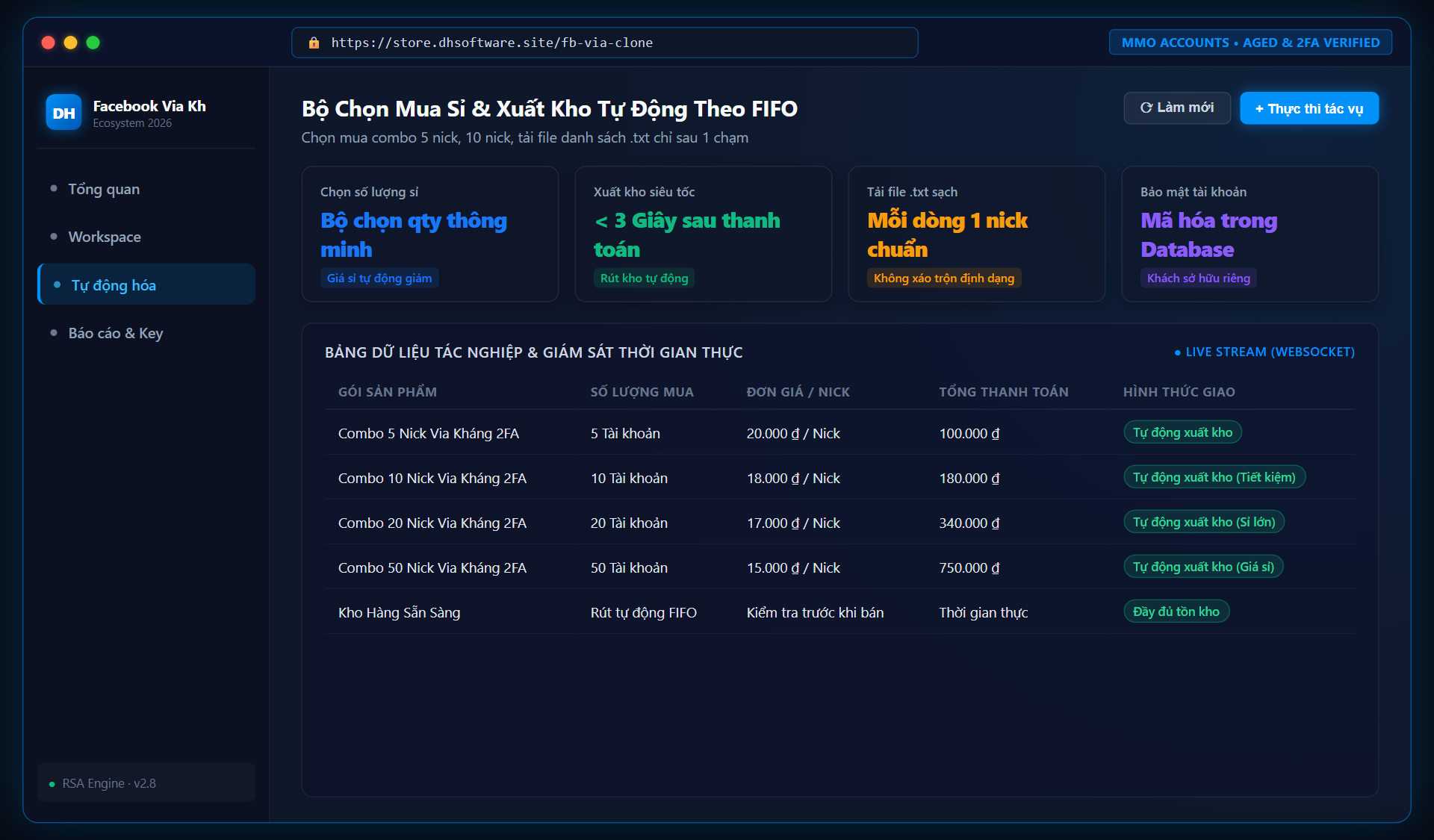Click the yellow minimize window dot

tap(71, 43)
